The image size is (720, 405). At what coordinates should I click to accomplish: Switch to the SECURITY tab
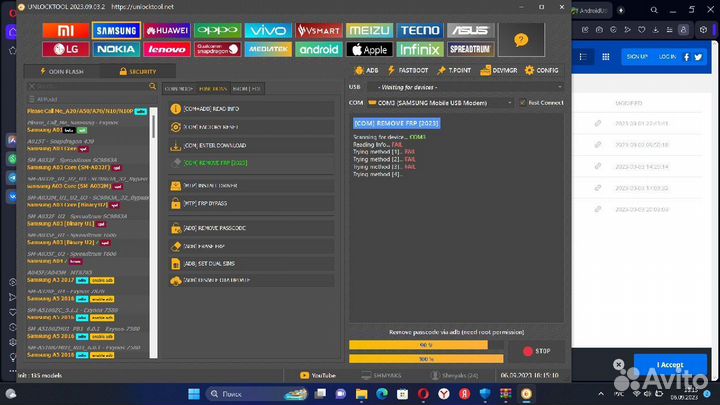click(138, 72)
